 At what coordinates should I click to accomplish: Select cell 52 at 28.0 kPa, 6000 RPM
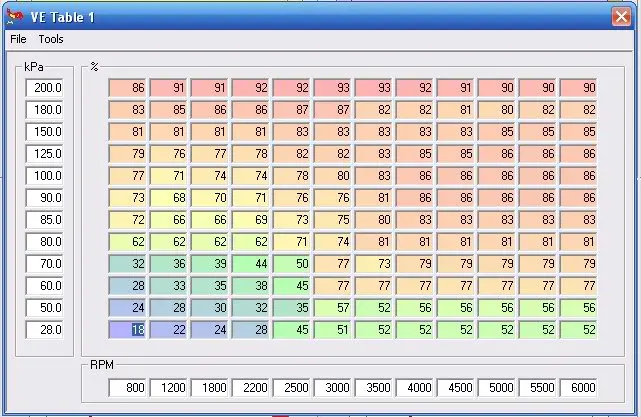[578, 330]
